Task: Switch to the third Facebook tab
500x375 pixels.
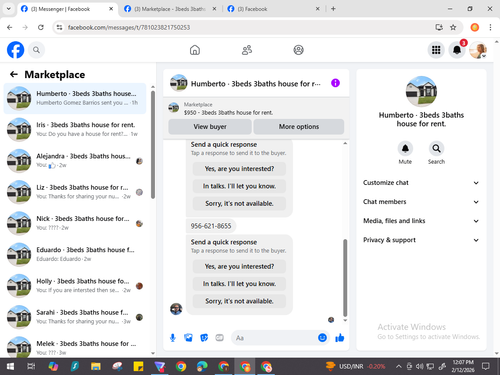Action: [x=273, y=9]
